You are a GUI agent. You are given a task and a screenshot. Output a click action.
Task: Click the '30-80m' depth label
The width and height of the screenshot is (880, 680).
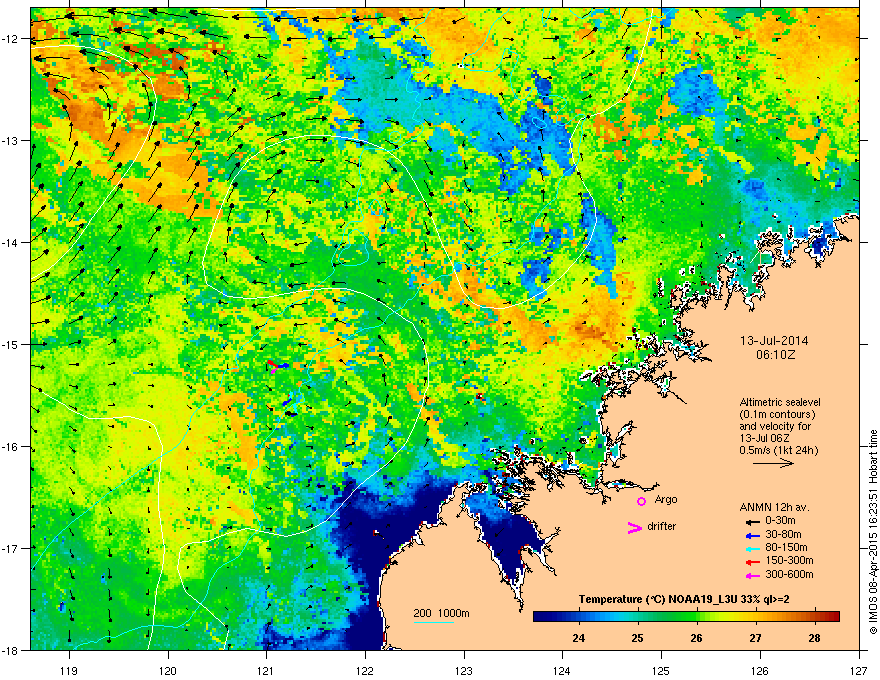[x=783, y=535]
